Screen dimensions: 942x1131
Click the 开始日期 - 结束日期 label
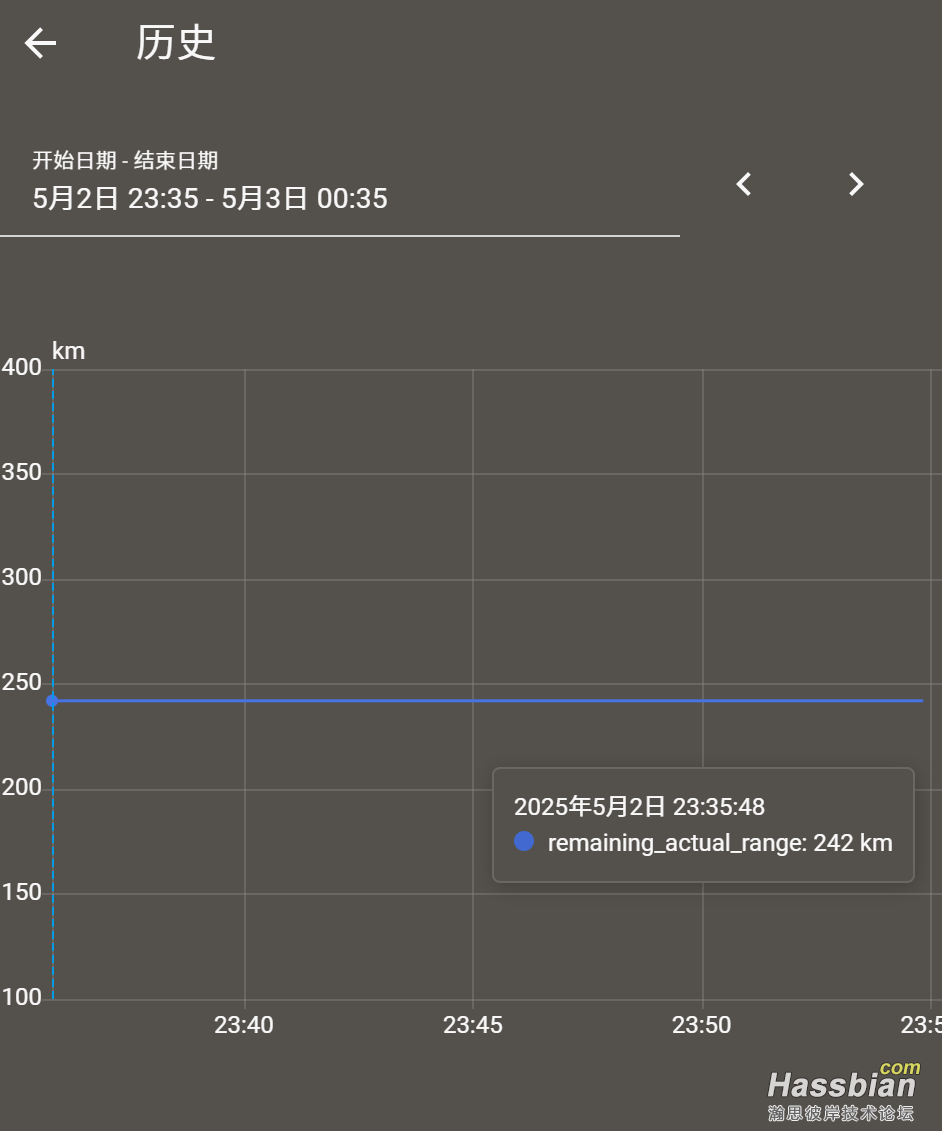[125, 160]
